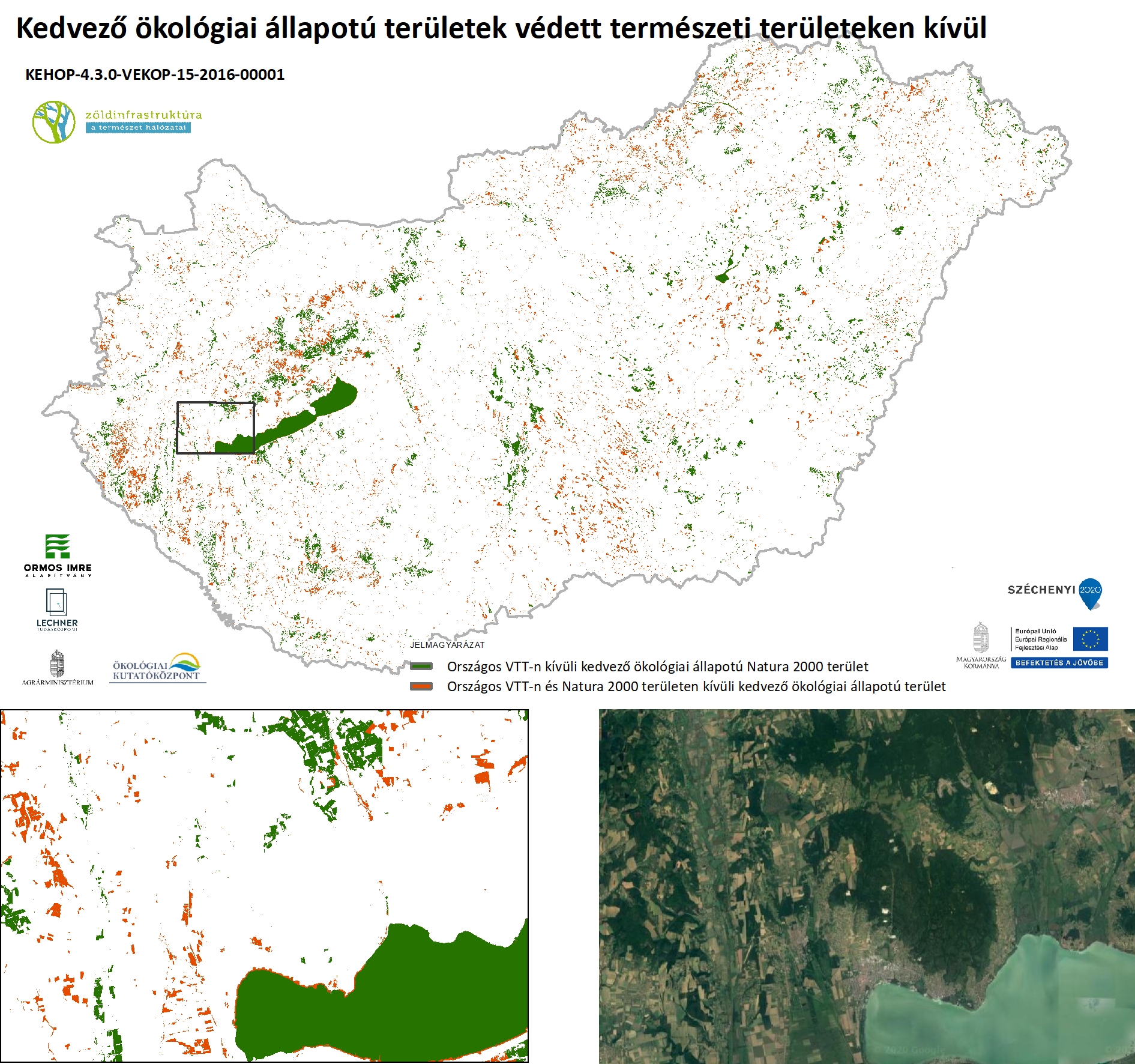Viewport: 1135px width, 1064px height.
Task: Click the orange legend color swatch
Action: [x=421, y=686]
